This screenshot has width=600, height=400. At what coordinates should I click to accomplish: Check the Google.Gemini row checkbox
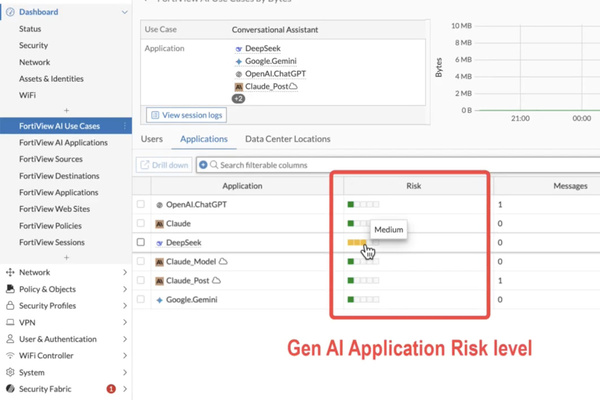(x=141, y=300)
